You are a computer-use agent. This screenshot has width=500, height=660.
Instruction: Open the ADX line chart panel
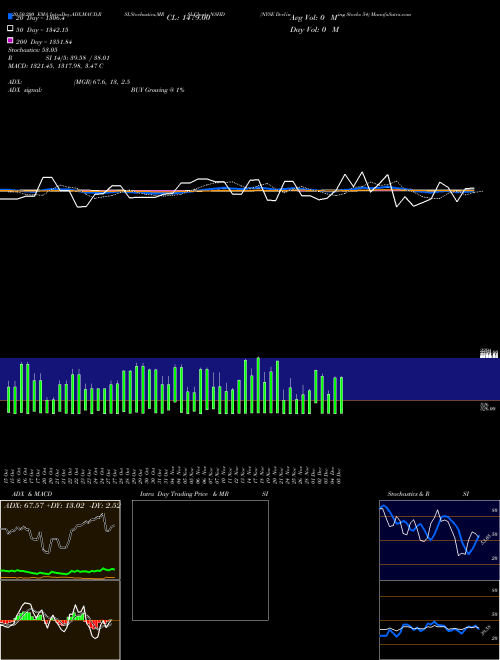[60, 540]
